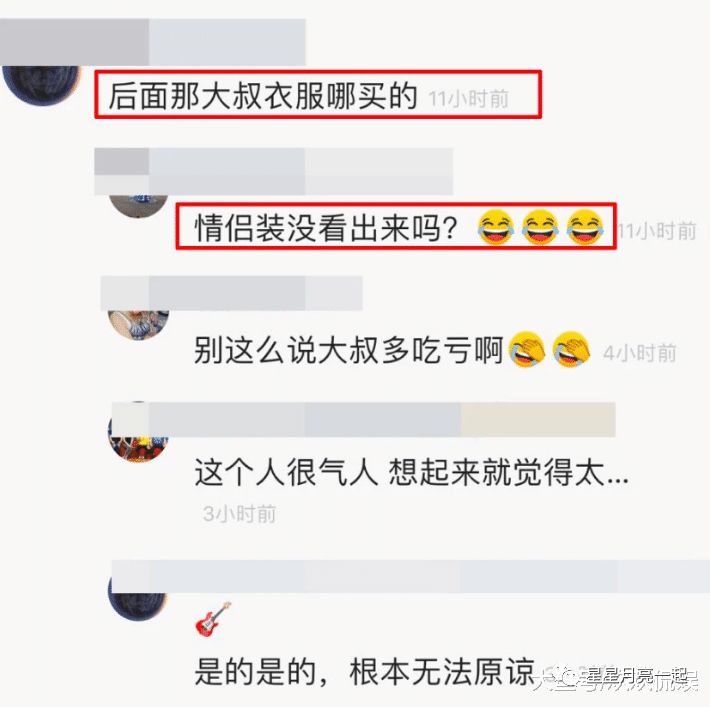Tap the first laughing-tears emoji in the reply
Image resolution: width=710 pixels, height=707 pixels.
496,227
